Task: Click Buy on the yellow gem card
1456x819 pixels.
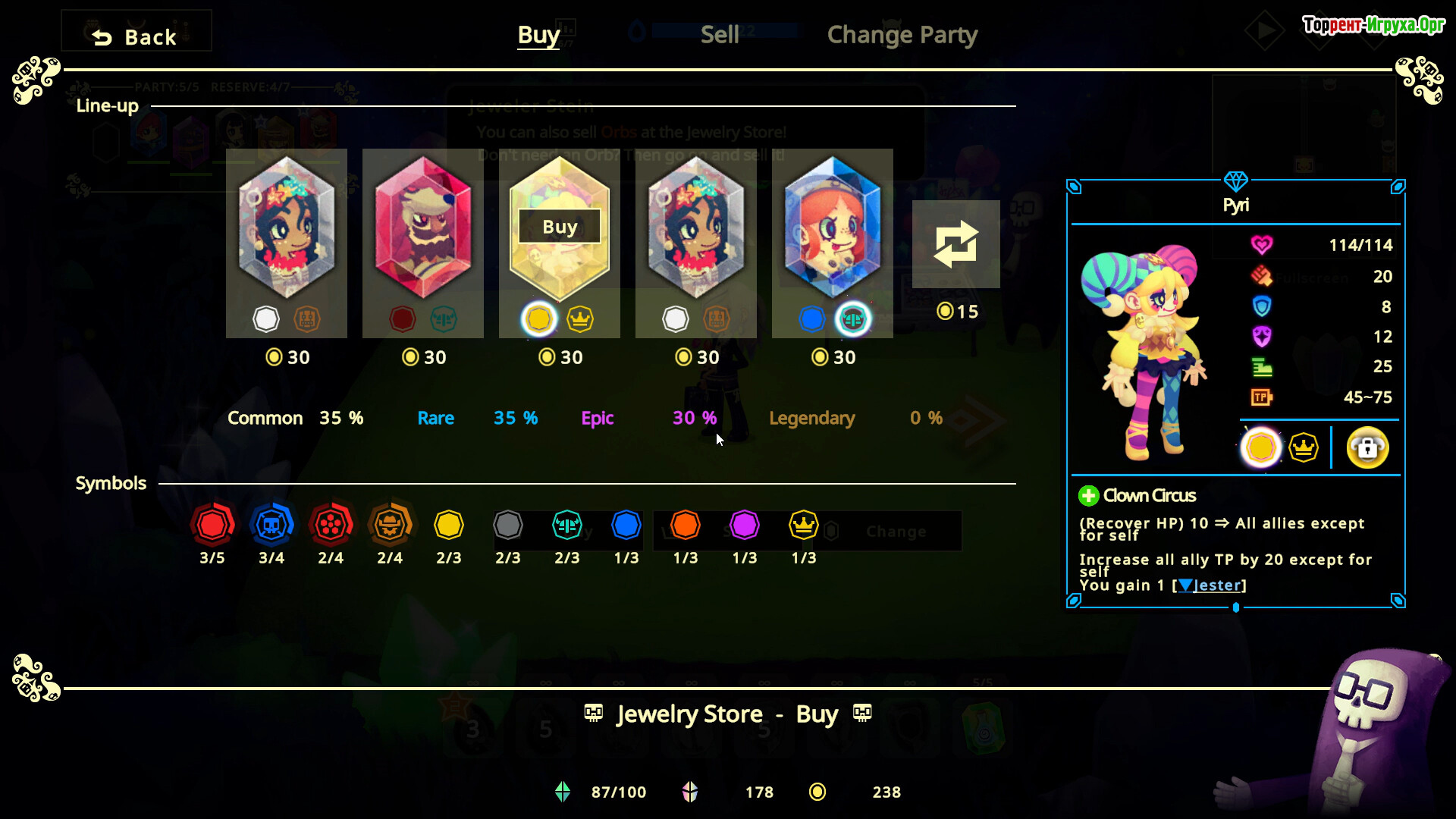Action: (560, 227)
